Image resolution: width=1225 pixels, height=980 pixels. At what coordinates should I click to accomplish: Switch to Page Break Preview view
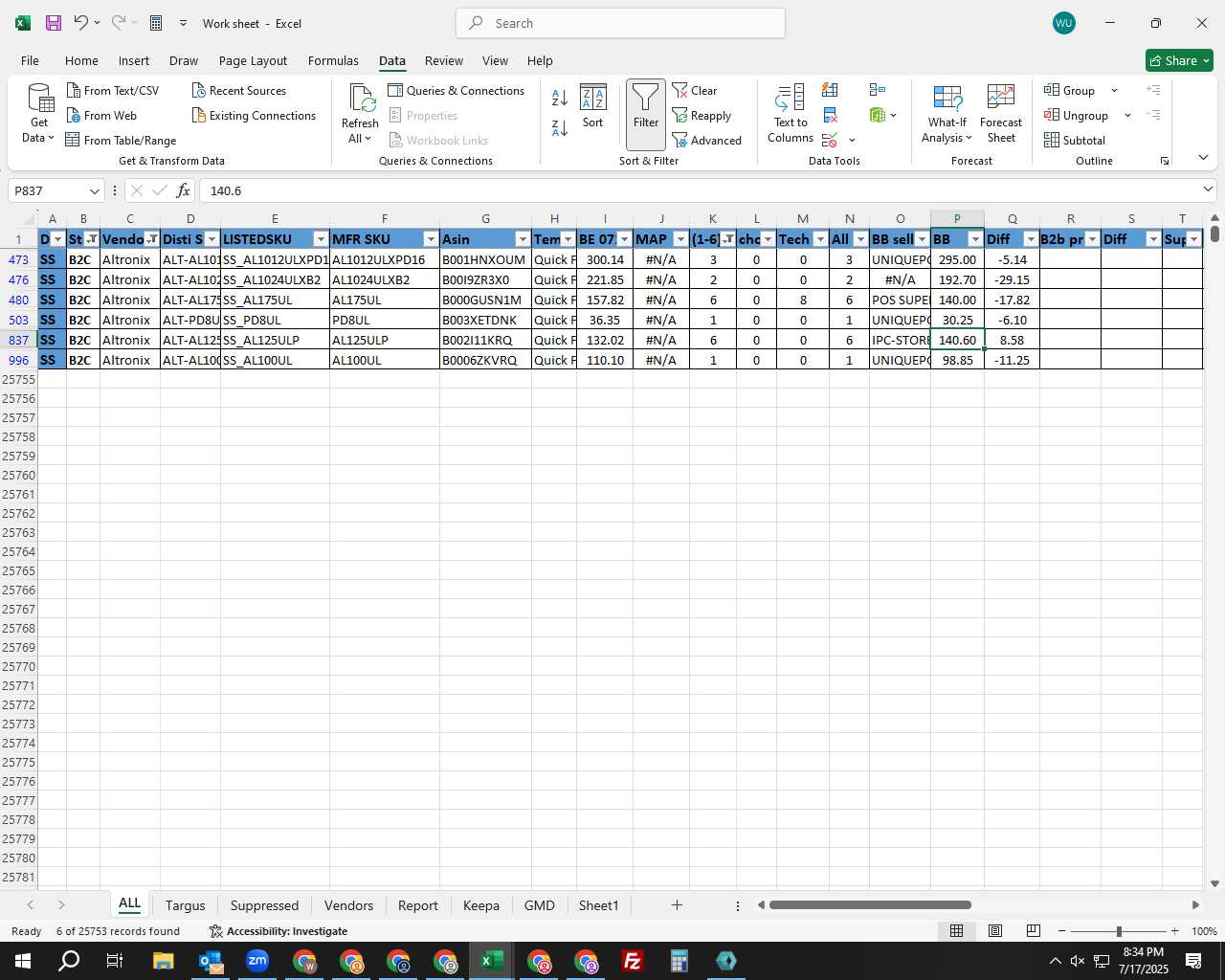point(1034,931)
